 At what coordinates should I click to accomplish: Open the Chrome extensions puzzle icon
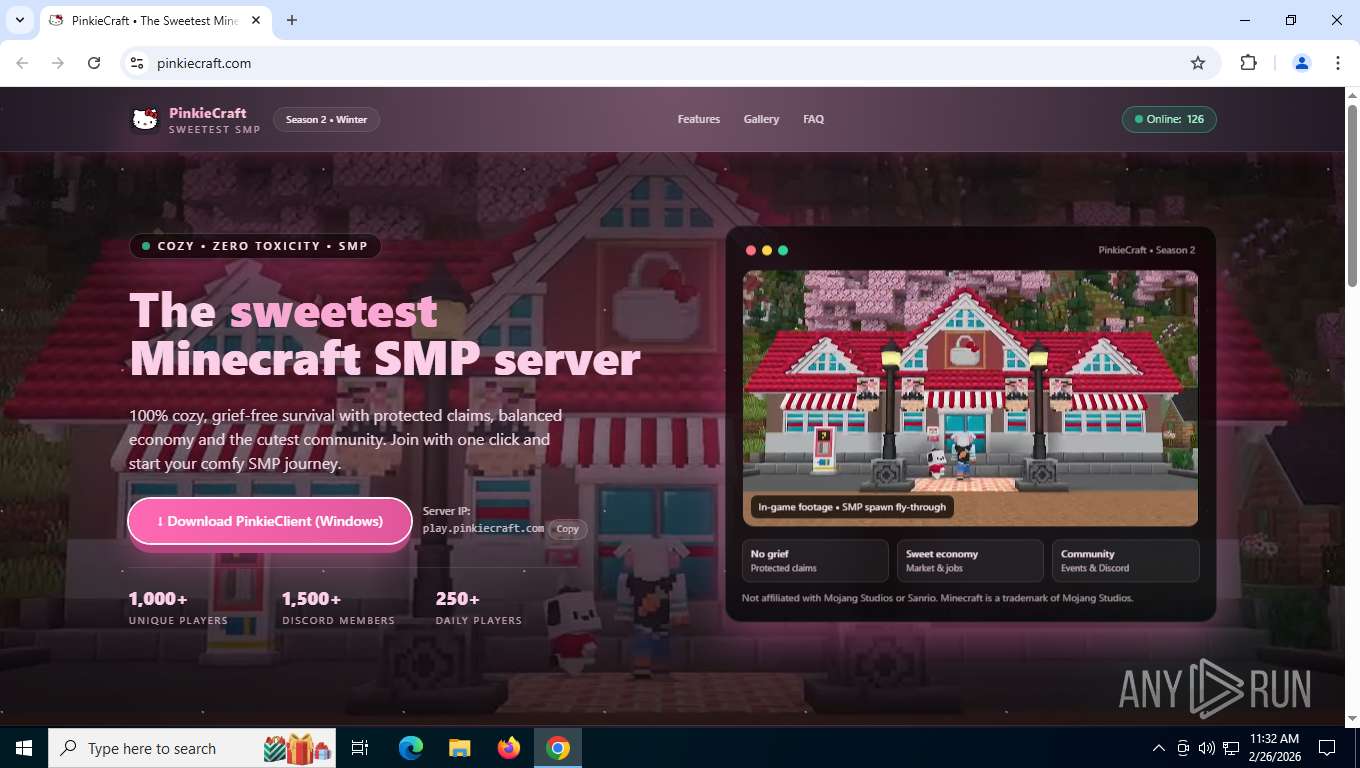[x=1248, y=63]
